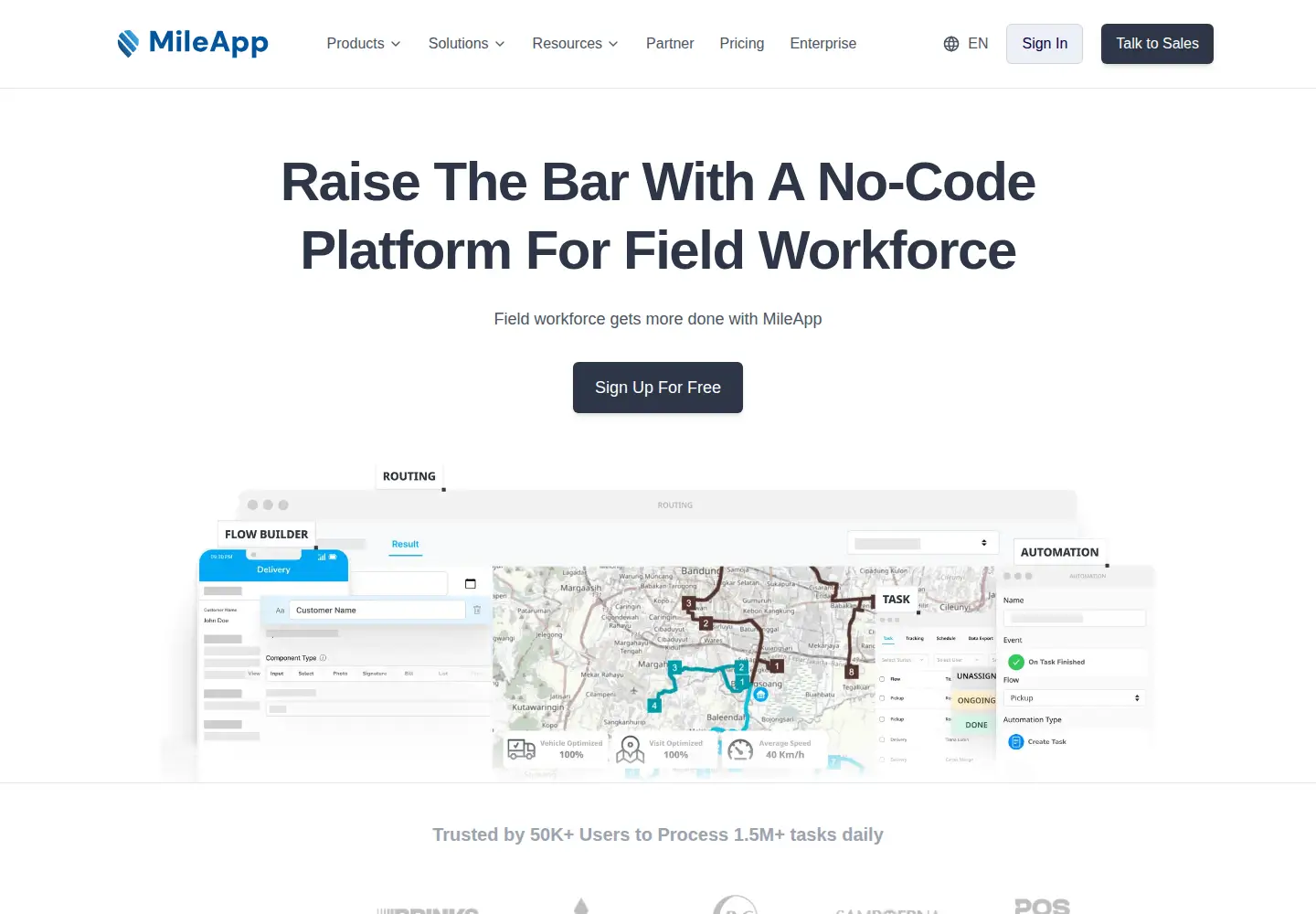Click the blue Create Task icon
Image resolution: width=1316 pixels, height=914 pixels.
click(x=1015, y=742)
